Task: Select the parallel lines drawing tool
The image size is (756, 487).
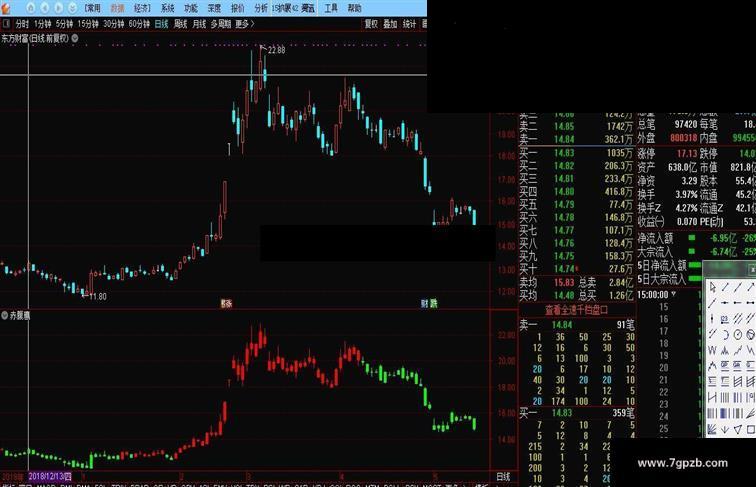Action: click(738, 319)
